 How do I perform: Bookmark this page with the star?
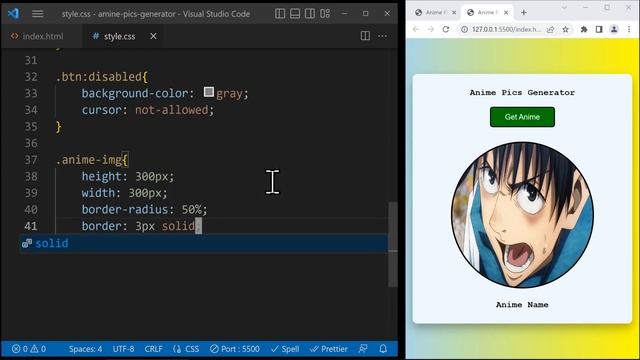[x=565, y=29]
